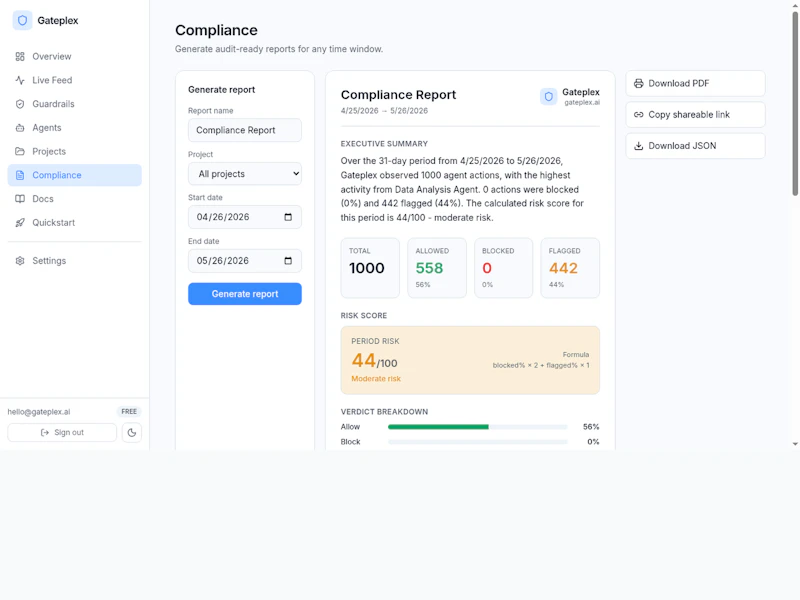Click the formula text 'blocked% × 2 + flagged% × 1'
Viewport: 800px width, 600px height.
[x=541, y=365]
